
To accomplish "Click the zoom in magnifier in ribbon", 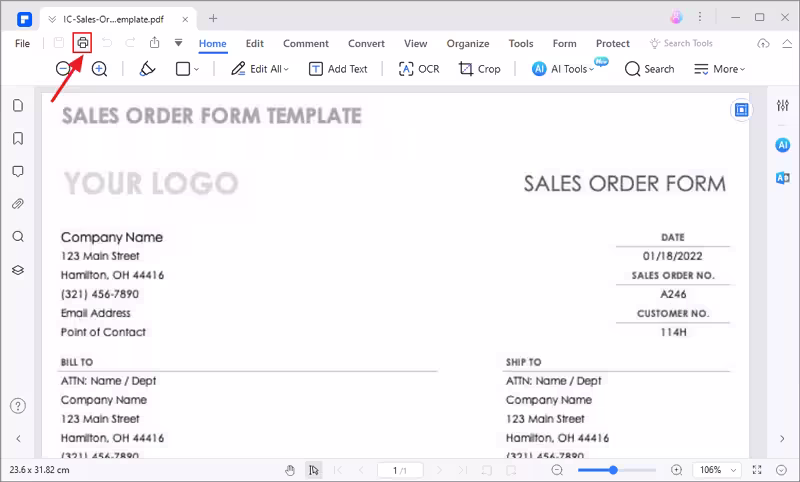I will [x=99, y=68].
